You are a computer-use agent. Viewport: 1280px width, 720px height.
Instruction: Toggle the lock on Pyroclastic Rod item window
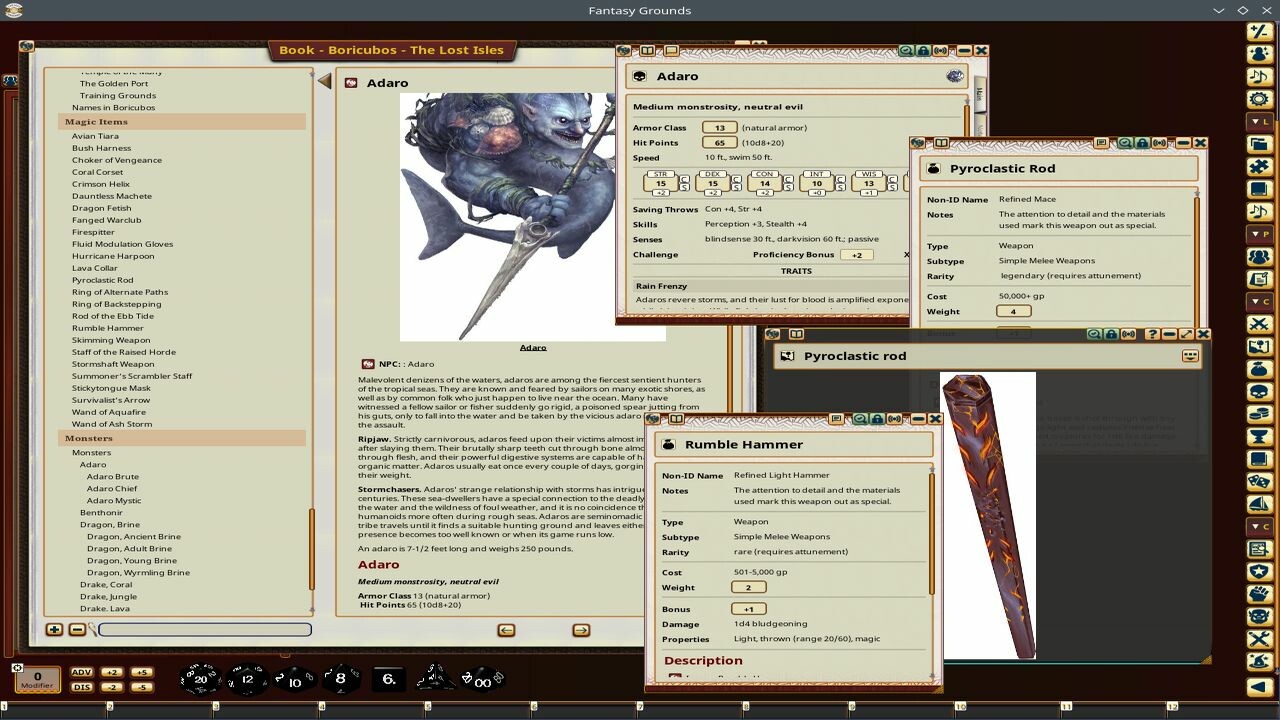point(1143,143)
